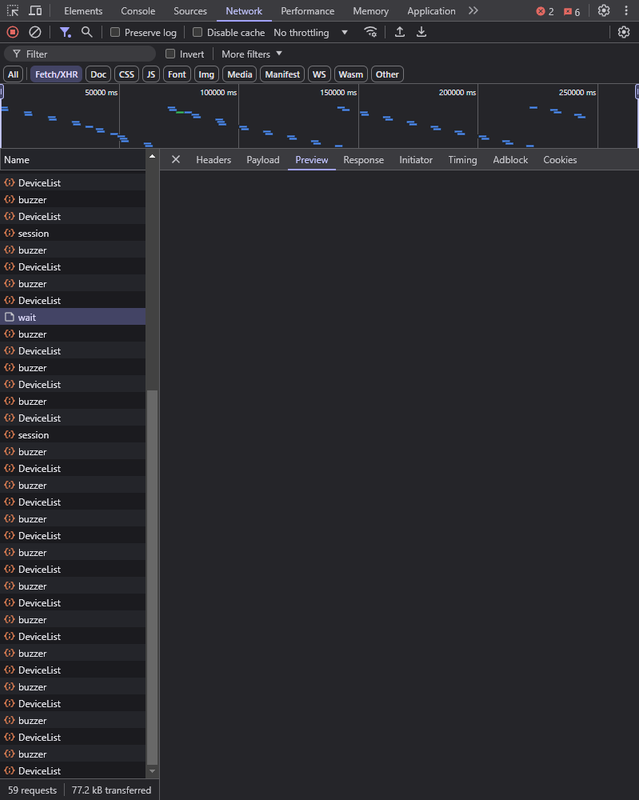Toggle the CSS type filter
The width and height of the screenshot is (639, 800).
click(x=127, y=74)
